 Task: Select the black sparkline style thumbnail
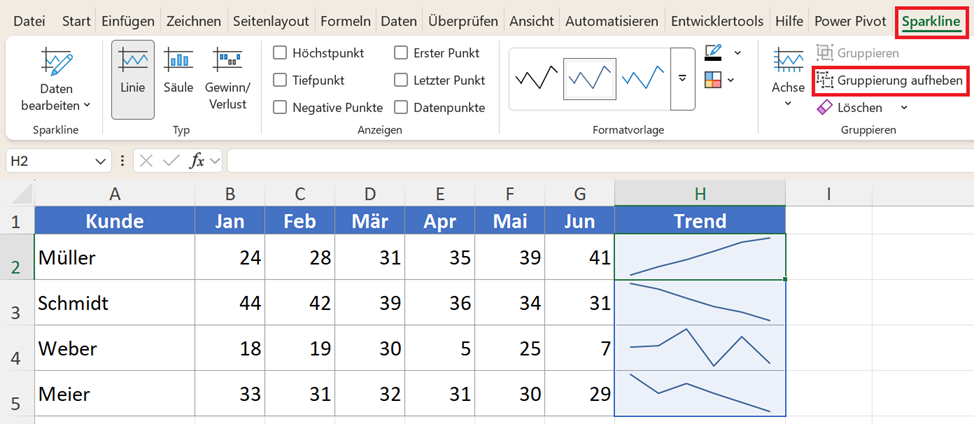(x=536, y=79)
